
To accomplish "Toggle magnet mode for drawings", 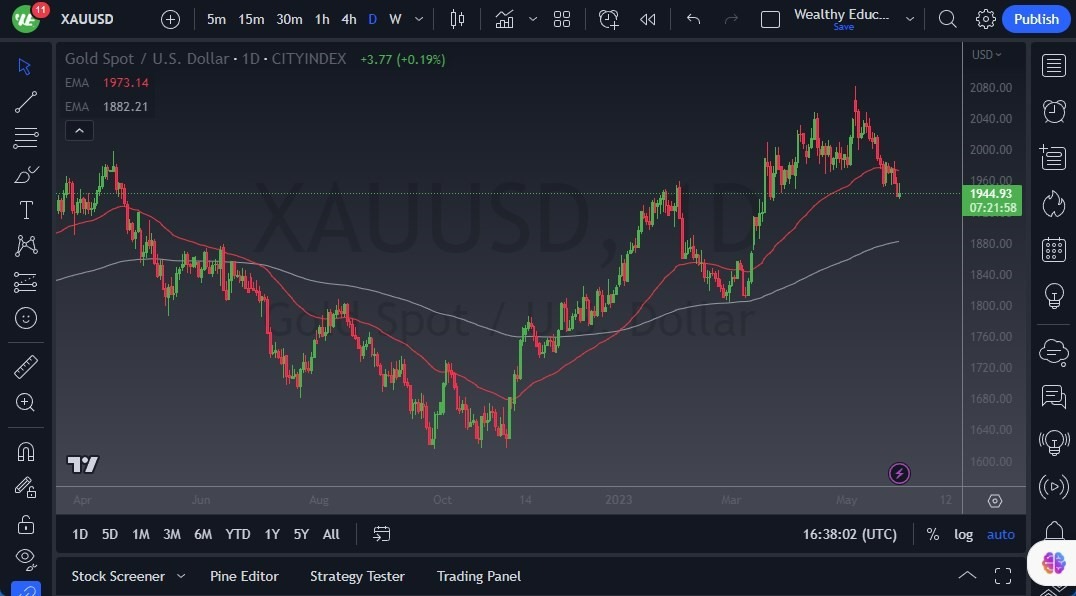I will [x=25, y=452].
